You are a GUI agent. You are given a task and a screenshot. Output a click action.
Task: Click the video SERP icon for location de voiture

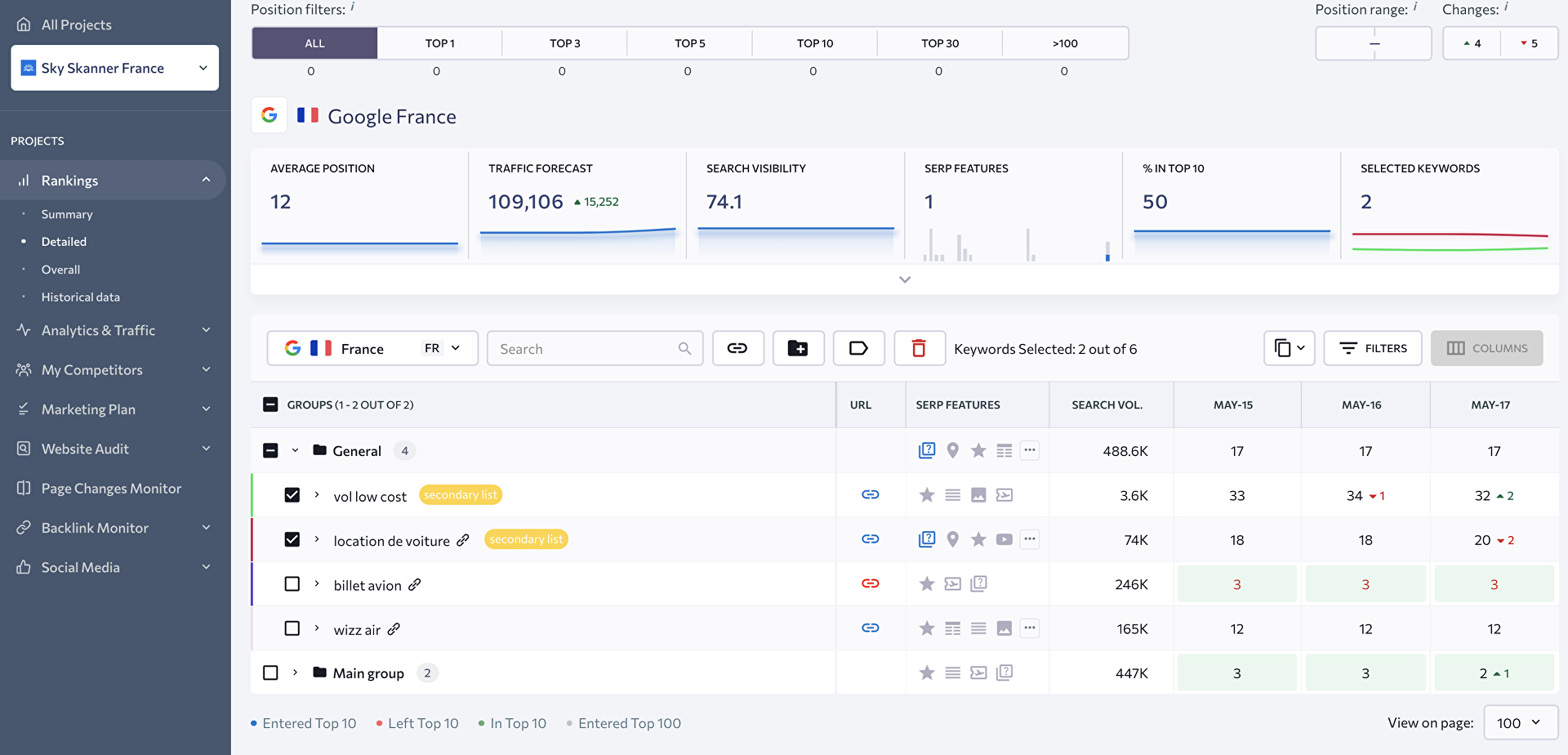pyautogui.click(x=1004, y=539)
